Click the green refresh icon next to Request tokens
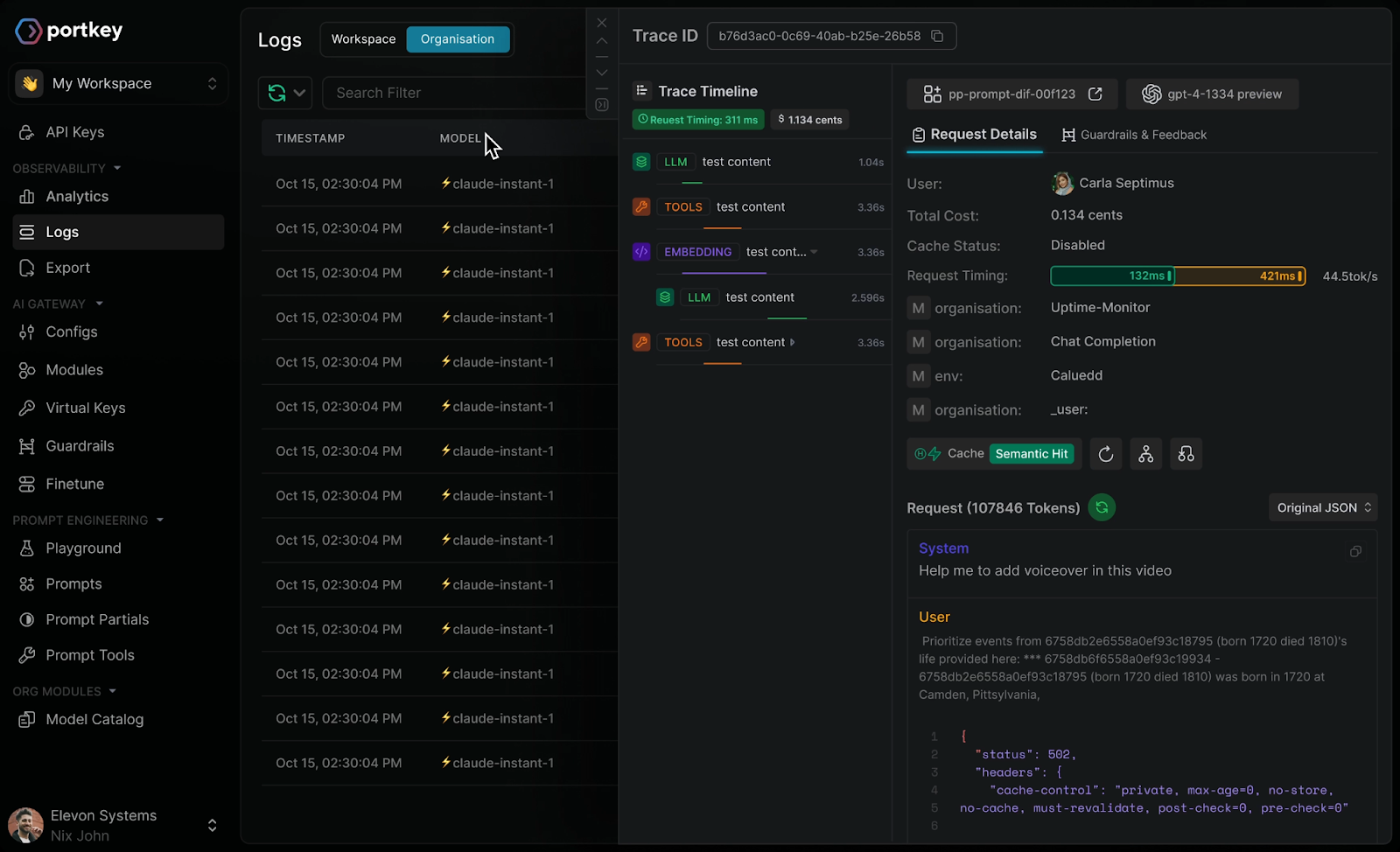This screenshot has height=852, width=1400. (1102, 507)
